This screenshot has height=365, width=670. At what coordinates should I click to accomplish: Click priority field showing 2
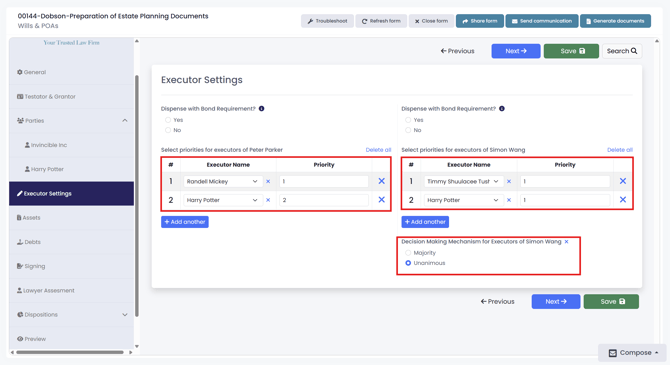pyautogui.click(x=324, y=200)
